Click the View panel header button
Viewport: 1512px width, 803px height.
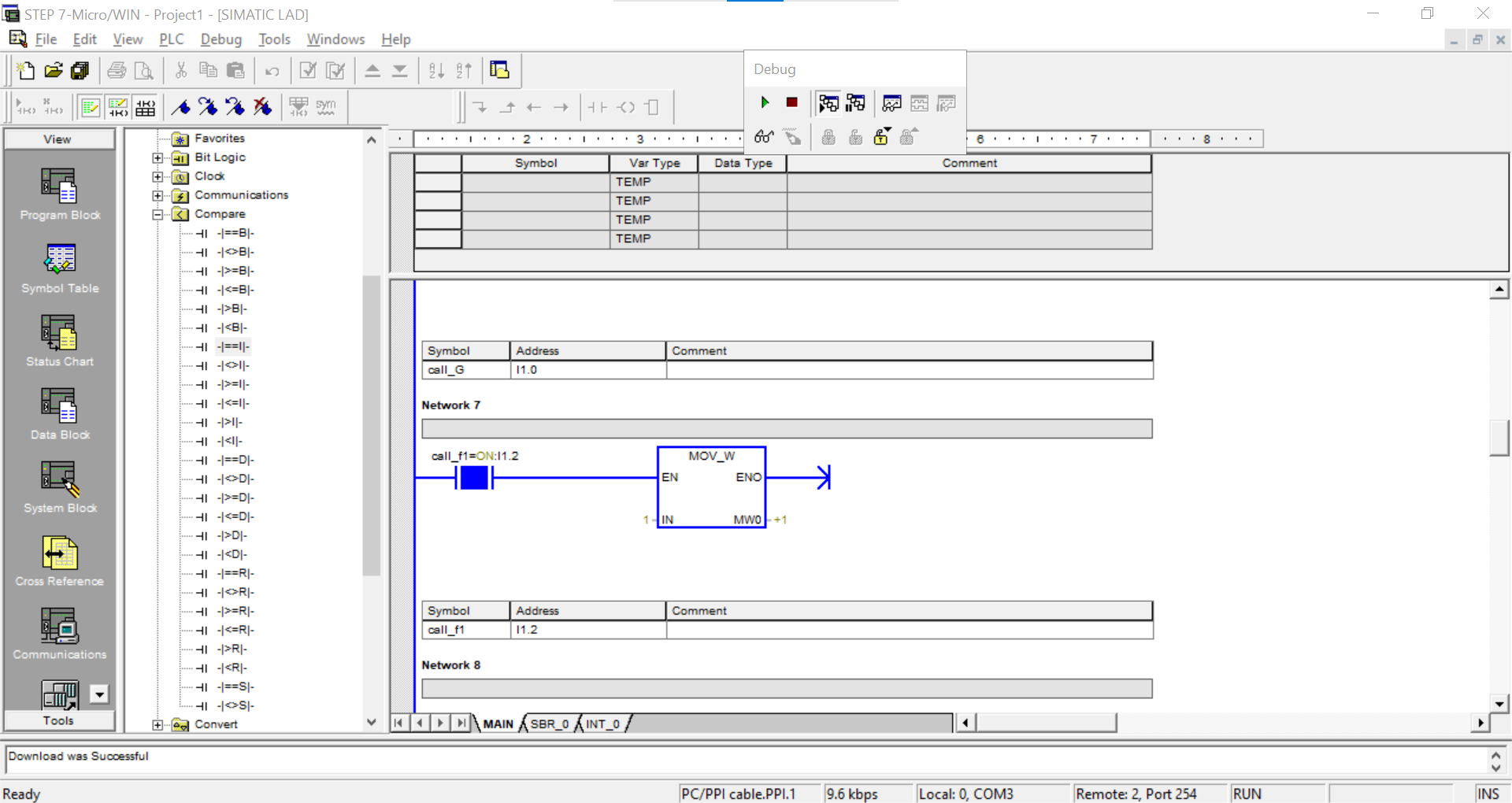click(x=58, y=139)
